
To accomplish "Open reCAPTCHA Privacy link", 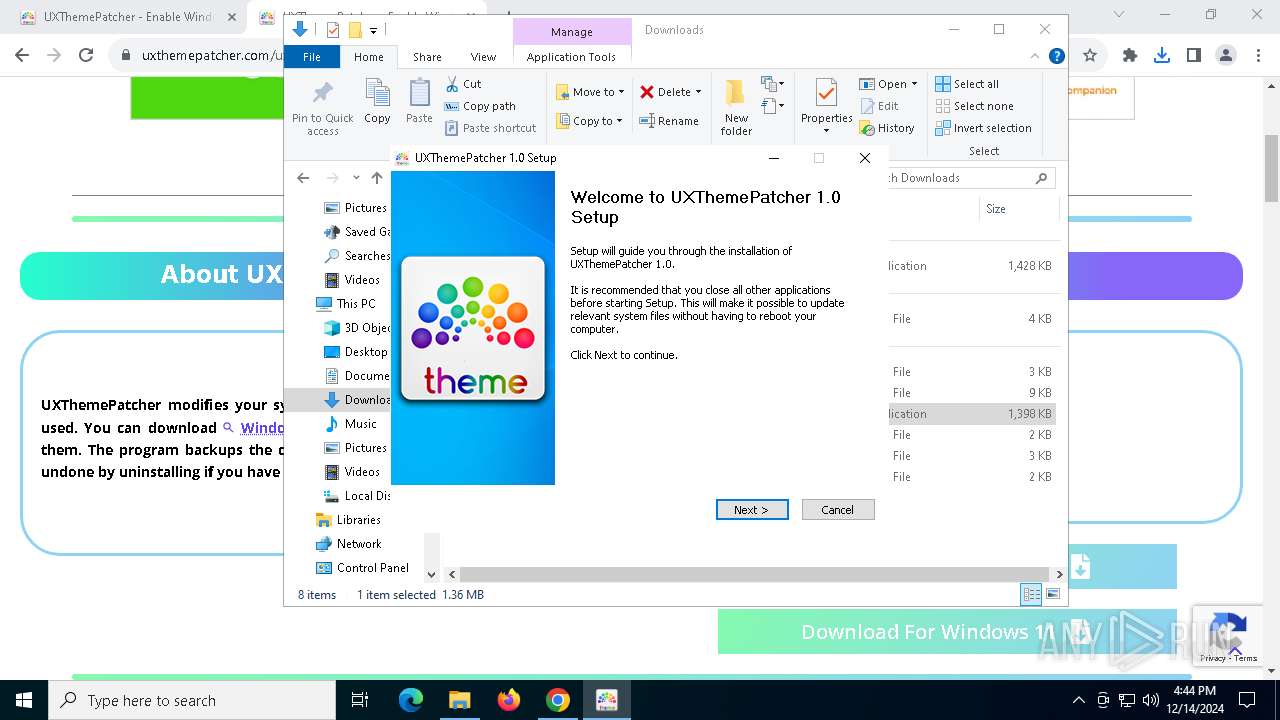I will [x=1213, y=658].
